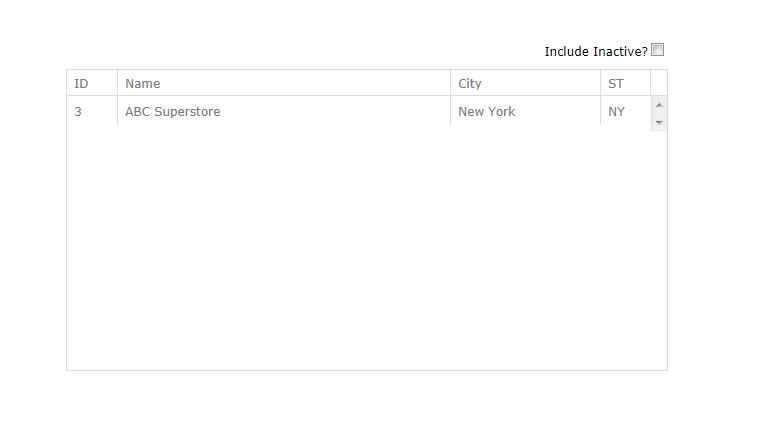
Task: Click the scrollbar track between the arrows
Action: click(x=659, y=113)
